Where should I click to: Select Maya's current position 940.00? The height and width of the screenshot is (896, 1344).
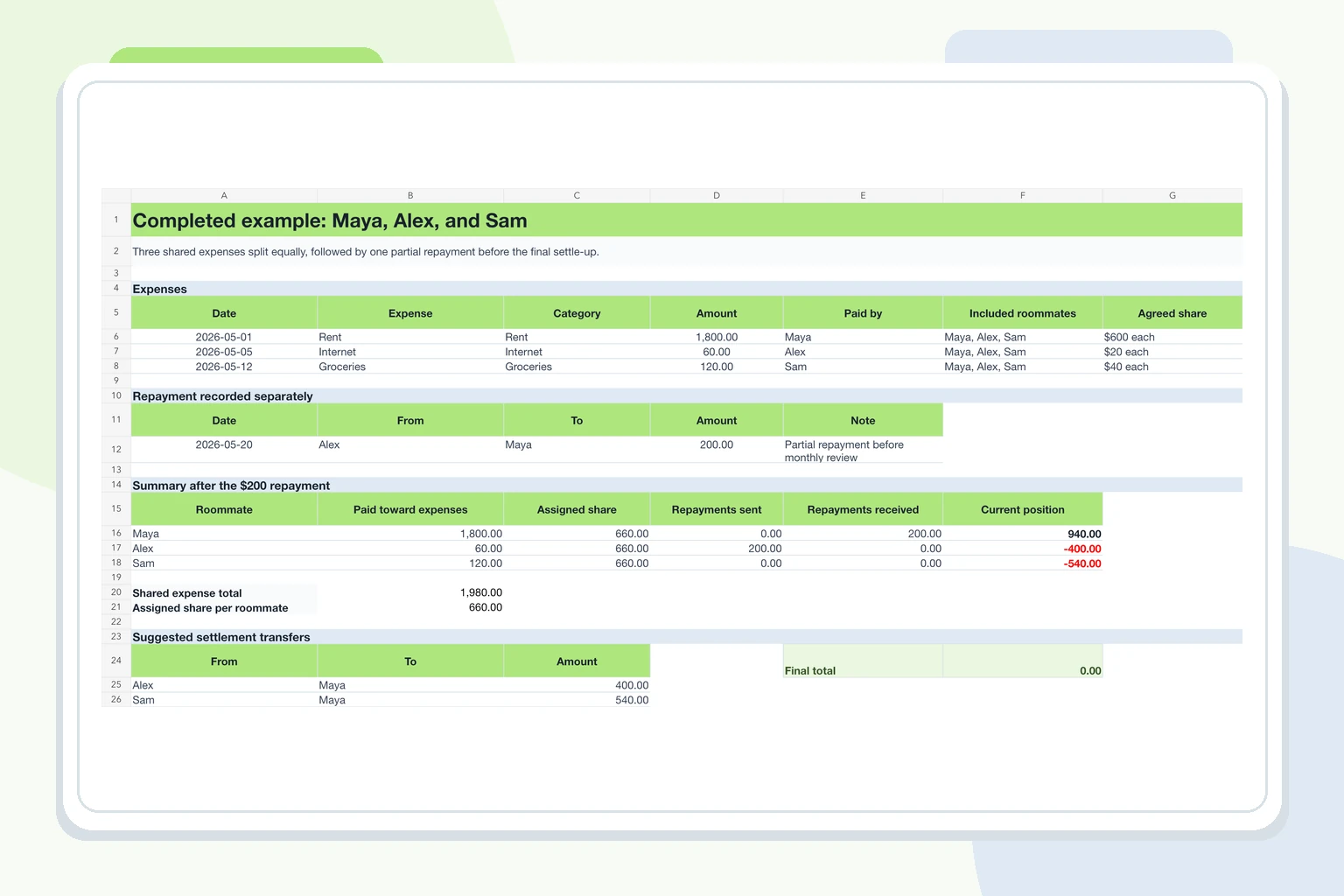coord(1023,534)
